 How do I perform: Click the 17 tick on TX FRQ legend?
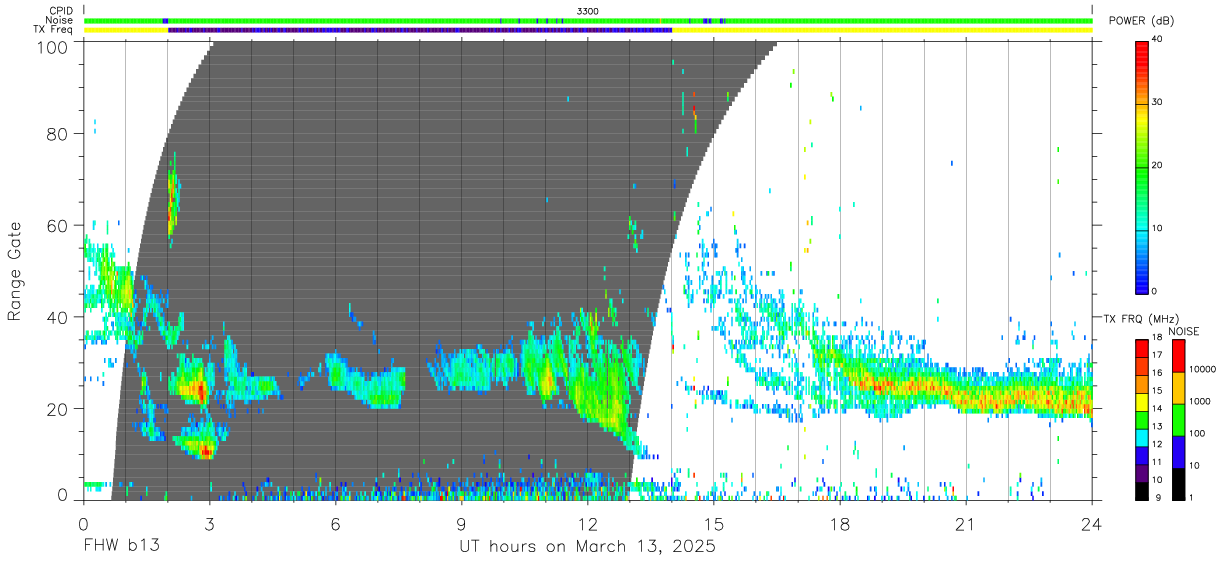1156,356
